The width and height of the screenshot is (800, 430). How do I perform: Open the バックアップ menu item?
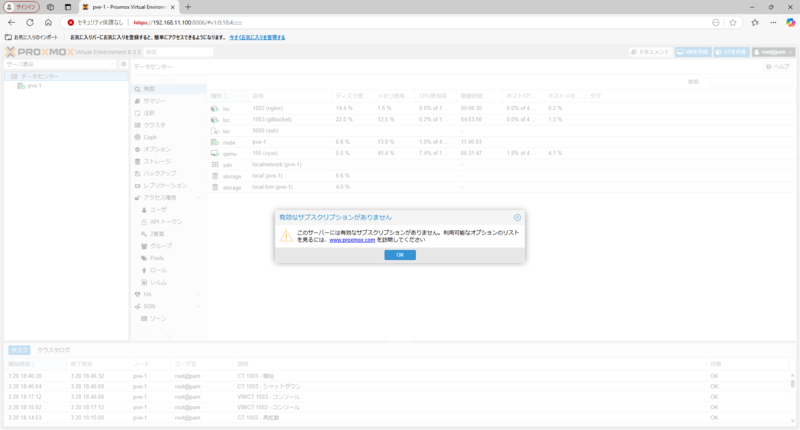pos(168,173)
